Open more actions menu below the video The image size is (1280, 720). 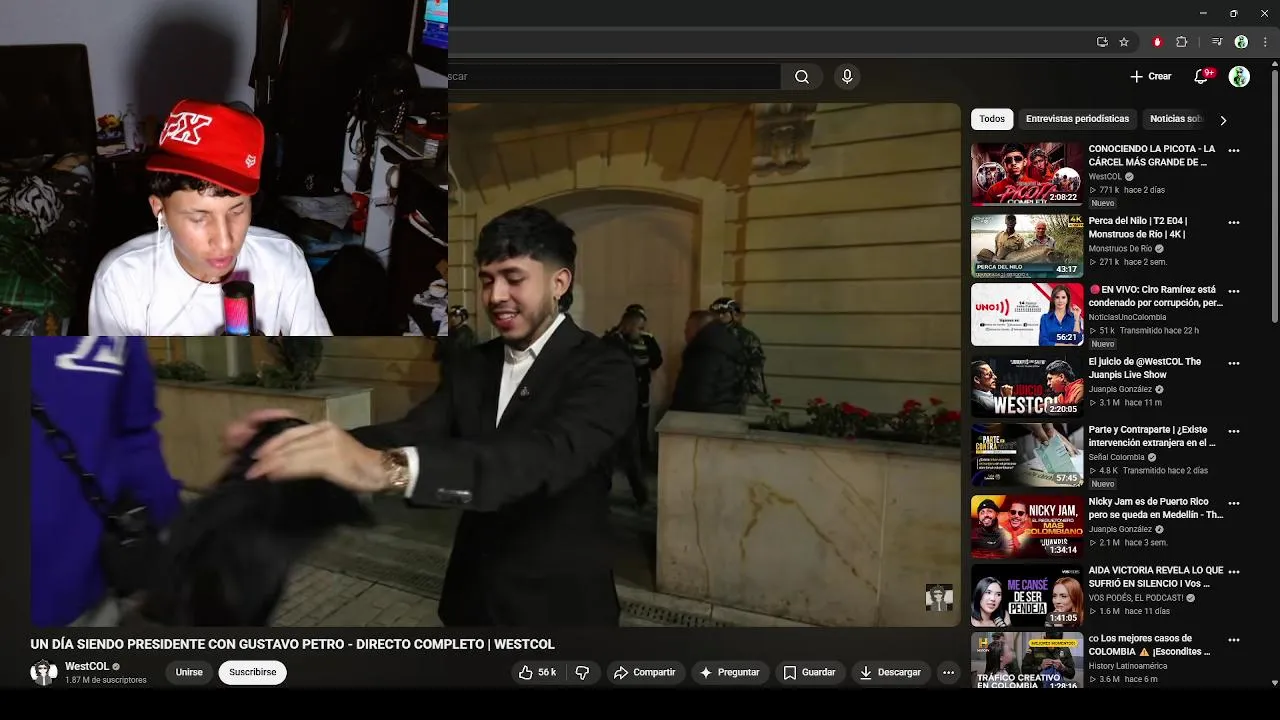coord(948,673)
